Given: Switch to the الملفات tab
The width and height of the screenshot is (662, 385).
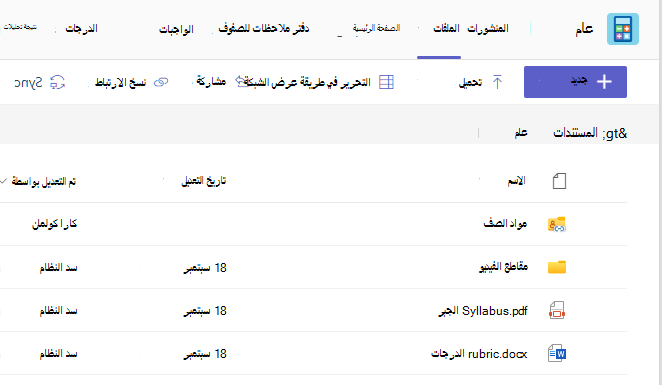Looking at the screenshot, I should (446, 28).
